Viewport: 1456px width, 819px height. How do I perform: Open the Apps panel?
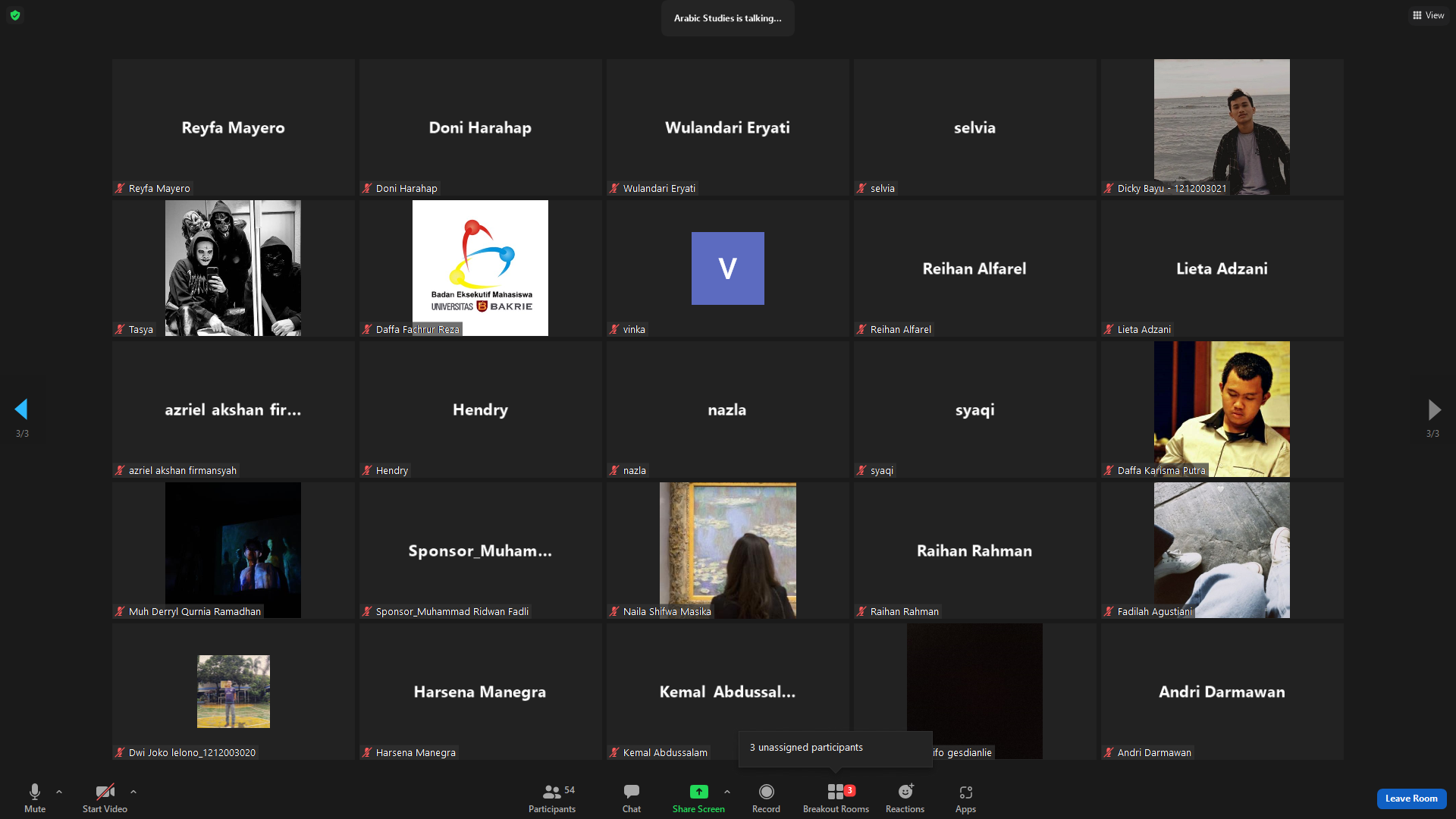pos(965,799)
